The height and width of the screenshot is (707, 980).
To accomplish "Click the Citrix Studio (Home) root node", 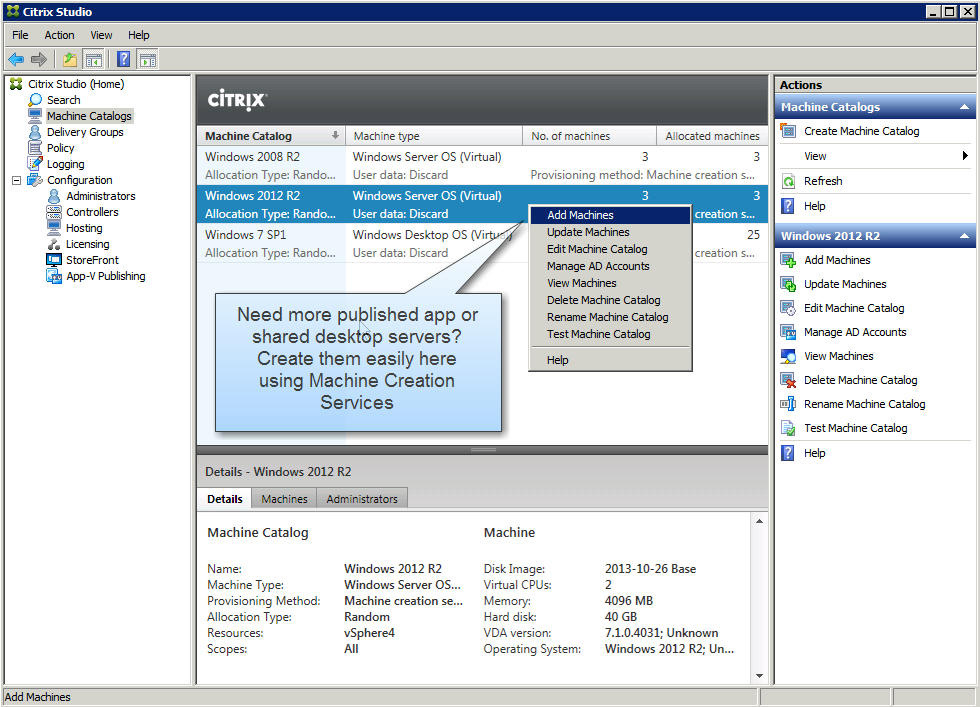I will [x=76, y=84].
